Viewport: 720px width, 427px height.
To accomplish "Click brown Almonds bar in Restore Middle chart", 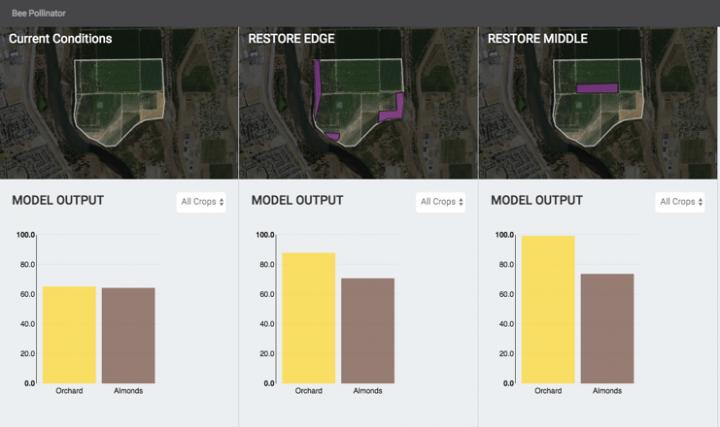I will pyautogui.click(x=607, y=328).
